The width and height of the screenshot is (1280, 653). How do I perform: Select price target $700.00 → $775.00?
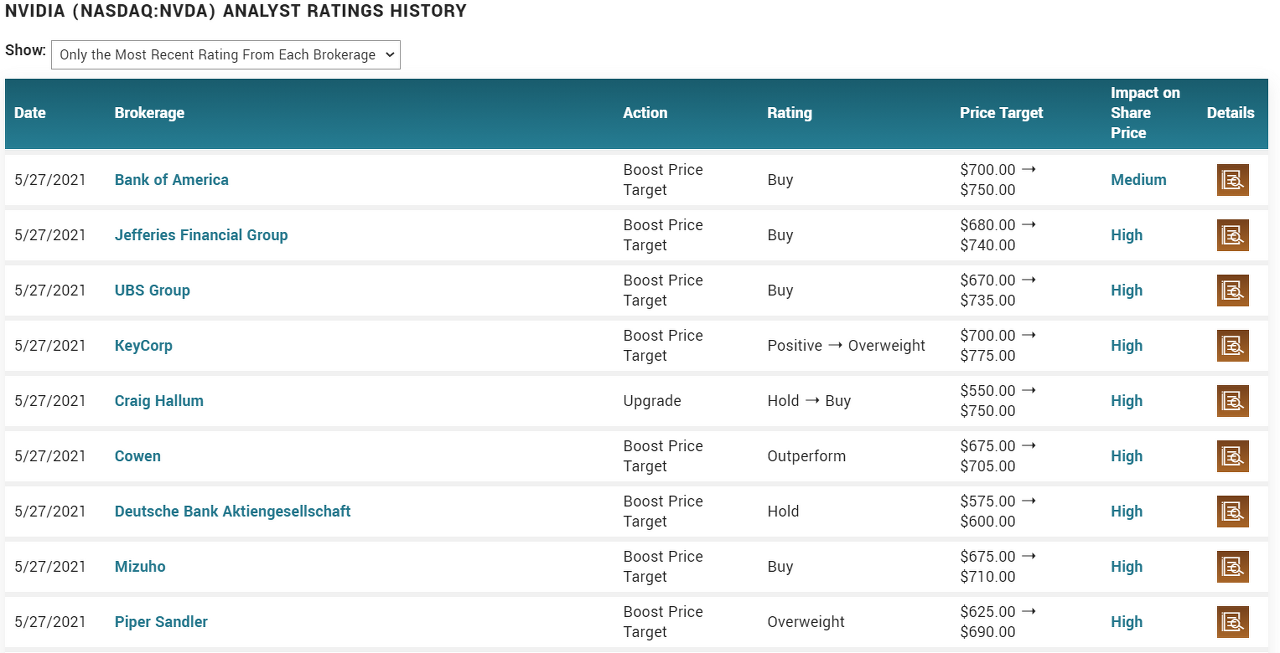click(x=998, y=346)
